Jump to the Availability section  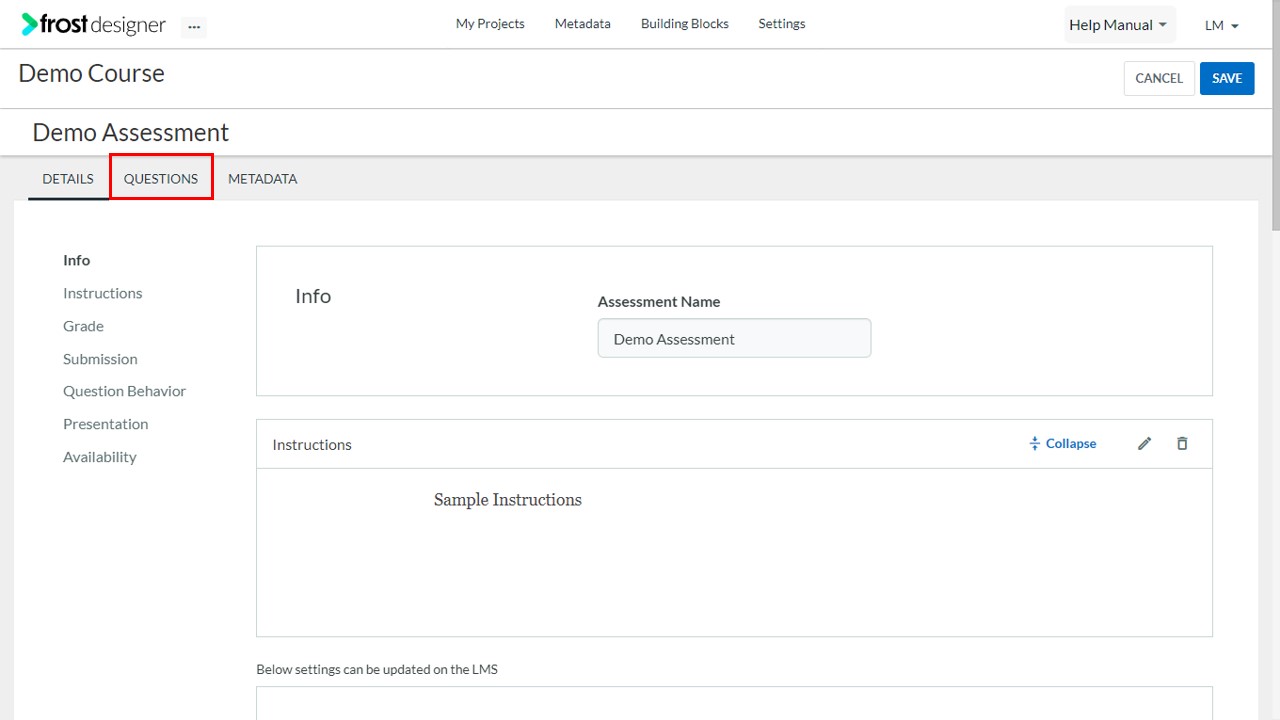pos(100,457)
